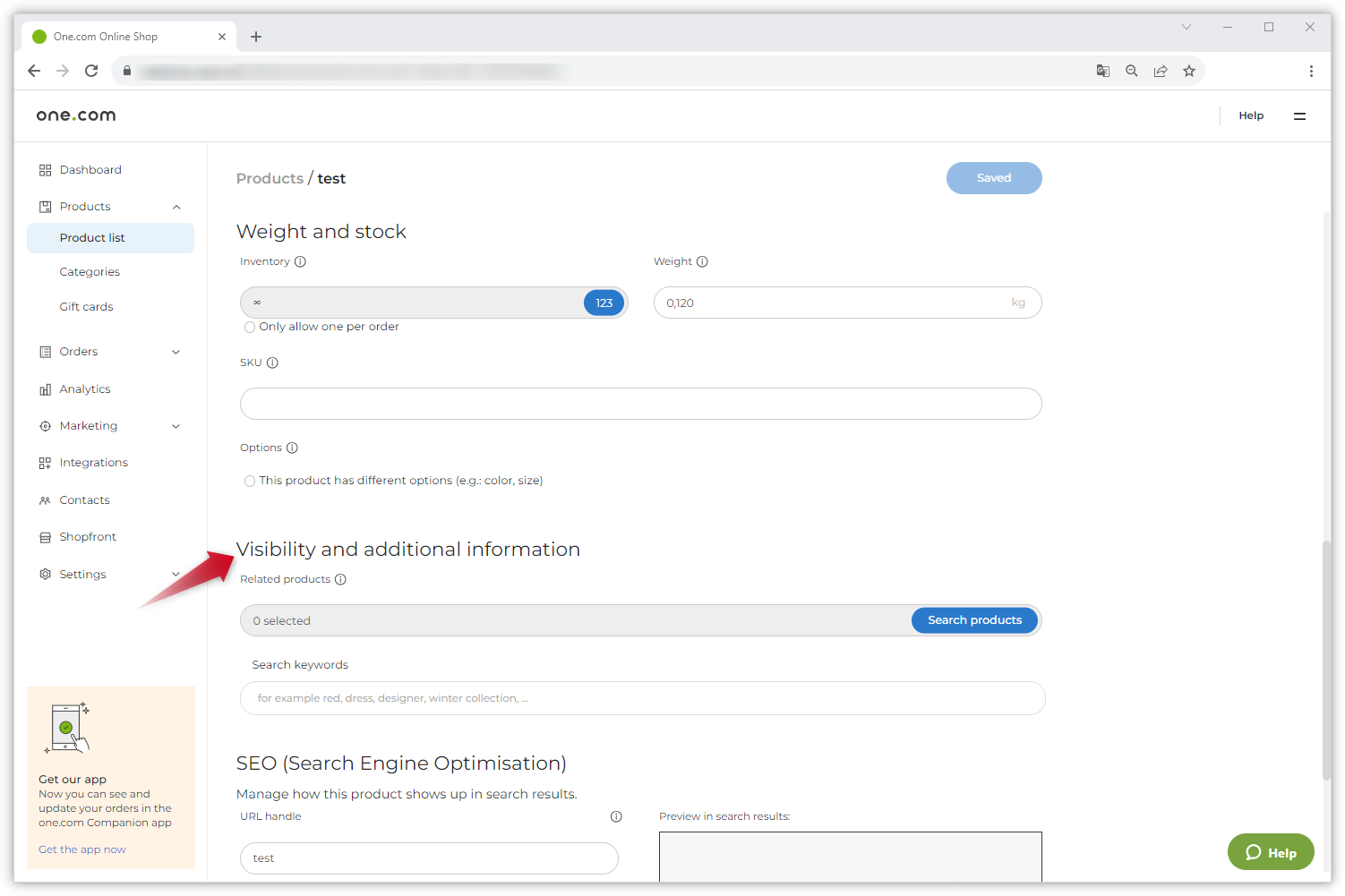
Task: Click the Related products info icon
Action: [x=340, y=580]
